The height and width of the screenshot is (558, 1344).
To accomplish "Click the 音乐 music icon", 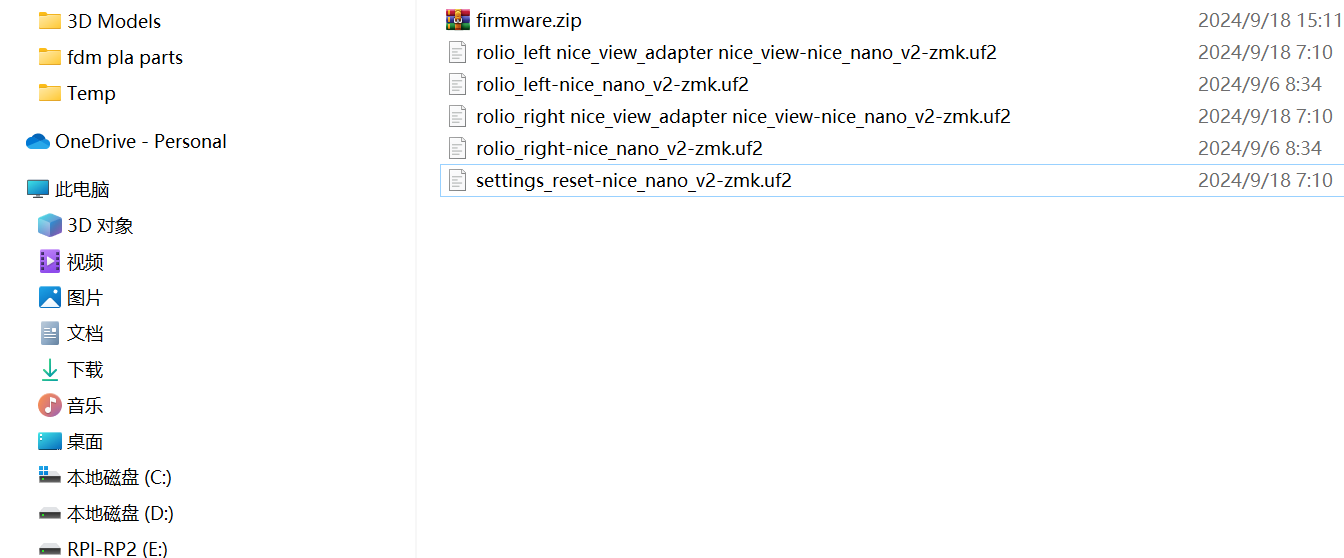I will pos(50,405).
